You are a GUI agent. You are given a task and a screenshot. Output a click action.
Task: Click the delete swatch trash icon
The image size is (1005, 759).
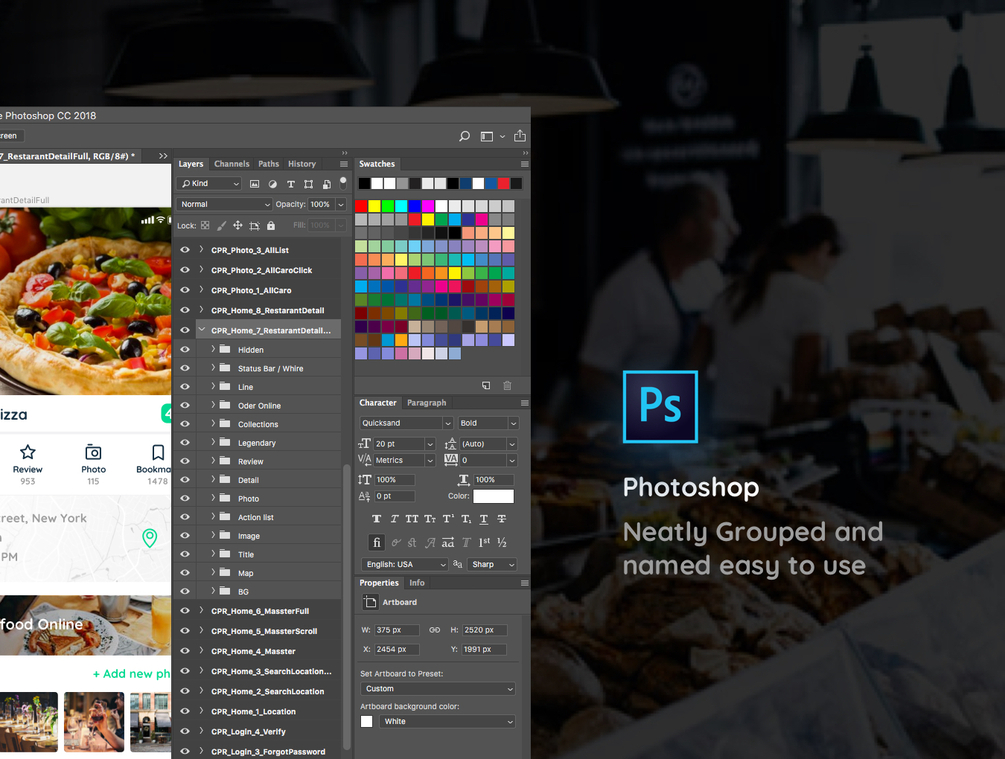507,385
